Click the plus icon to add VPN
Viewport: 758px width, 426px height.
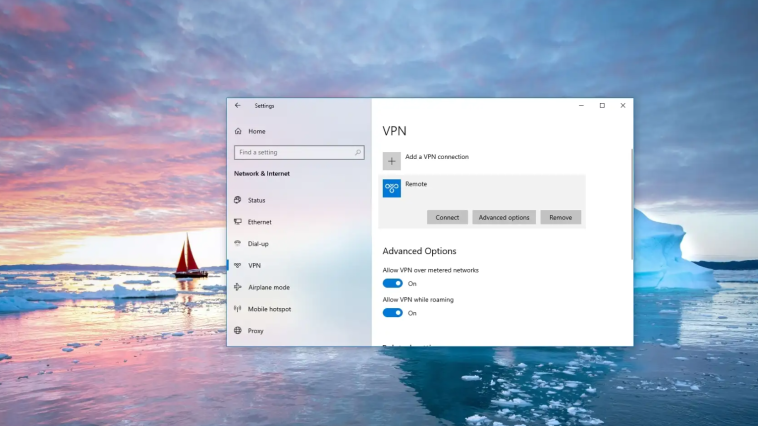(x=392, y=159)
